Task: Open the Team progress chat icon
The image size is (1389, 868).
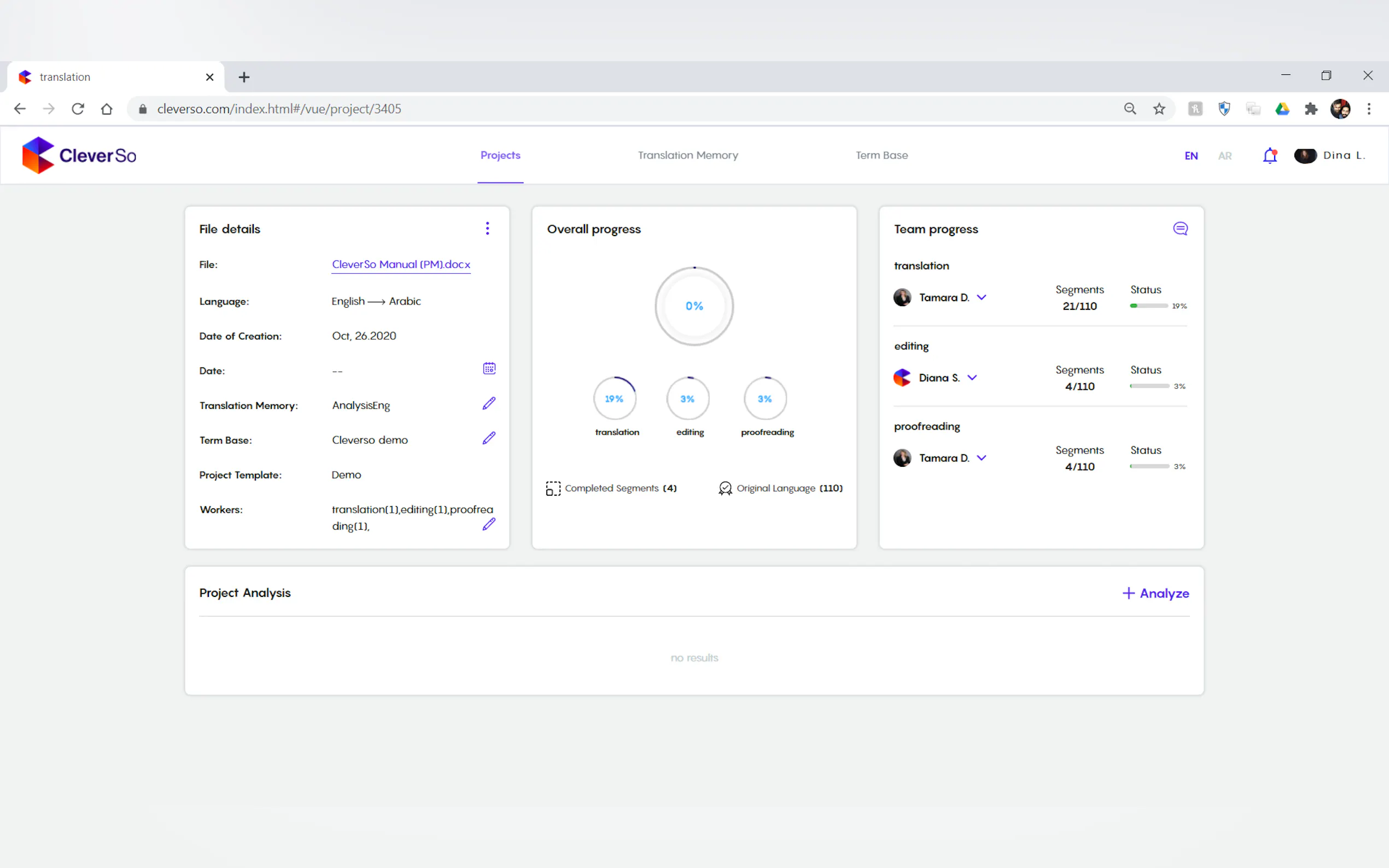Action: point(1180,228)
